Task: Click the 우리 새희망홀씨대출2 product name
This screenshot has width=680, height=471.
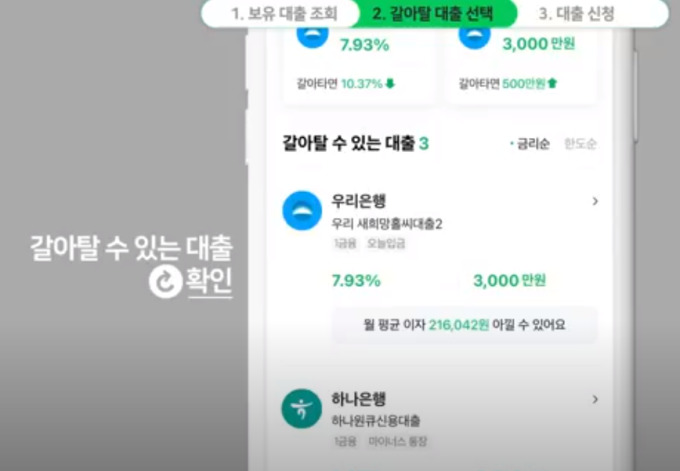Action: (x=387, y=224)
